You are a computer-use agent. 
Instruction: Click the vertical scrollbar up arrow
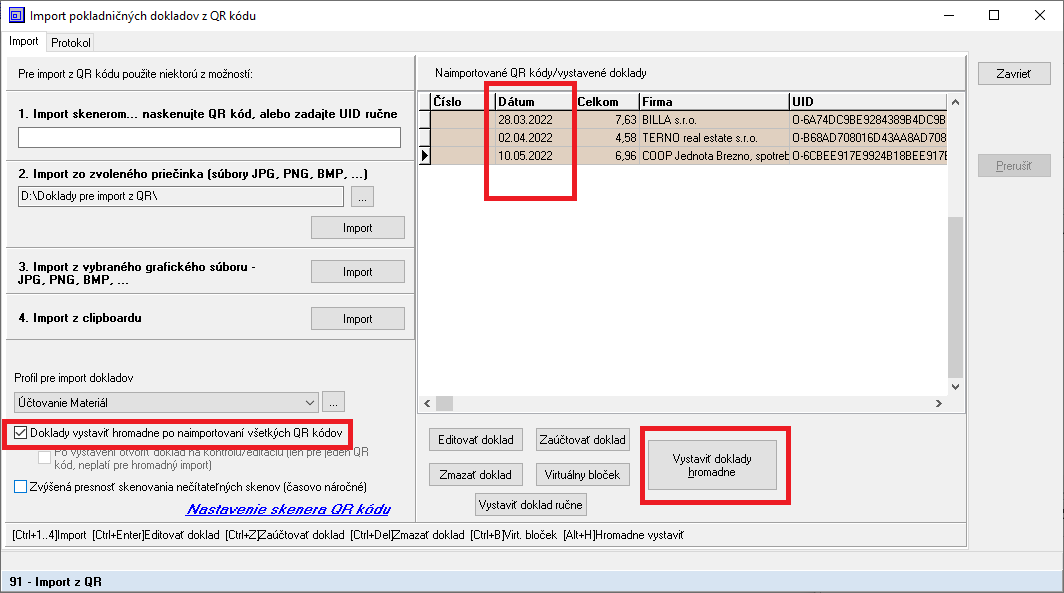tap(955, 102)
